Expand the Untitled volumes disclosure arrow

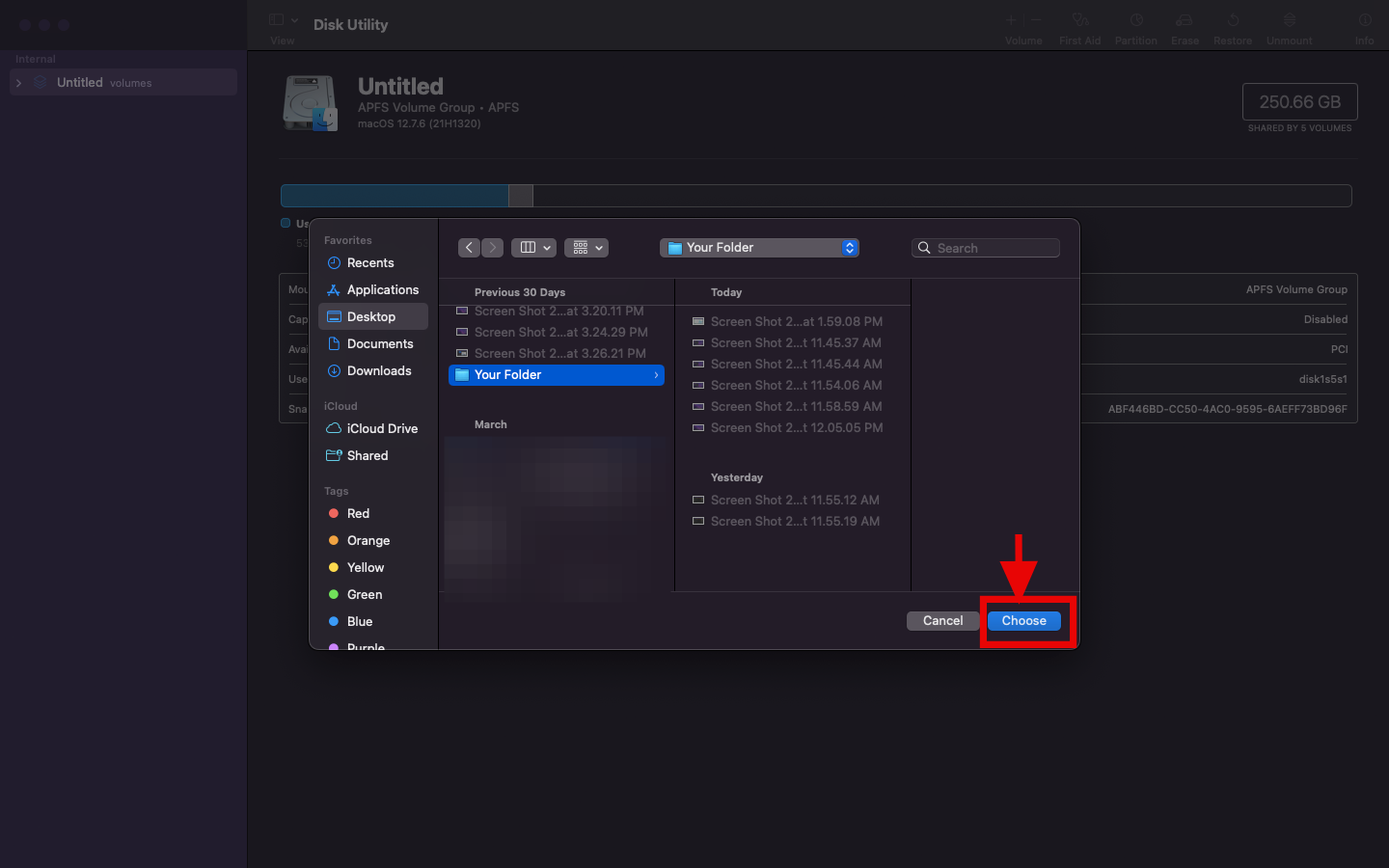pyautogui.click(x=18, y=83)
